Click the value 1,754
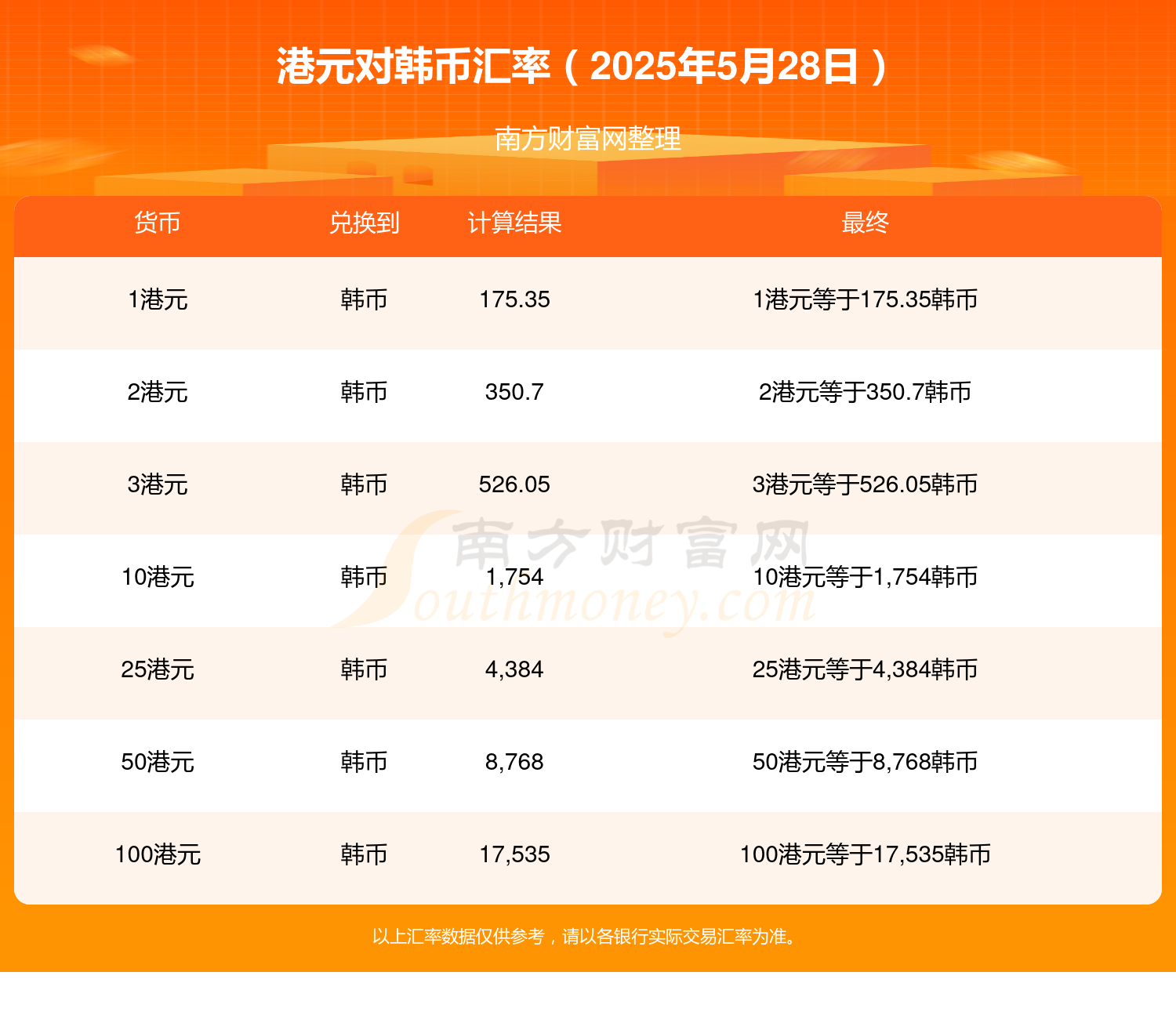 [514, 577]
